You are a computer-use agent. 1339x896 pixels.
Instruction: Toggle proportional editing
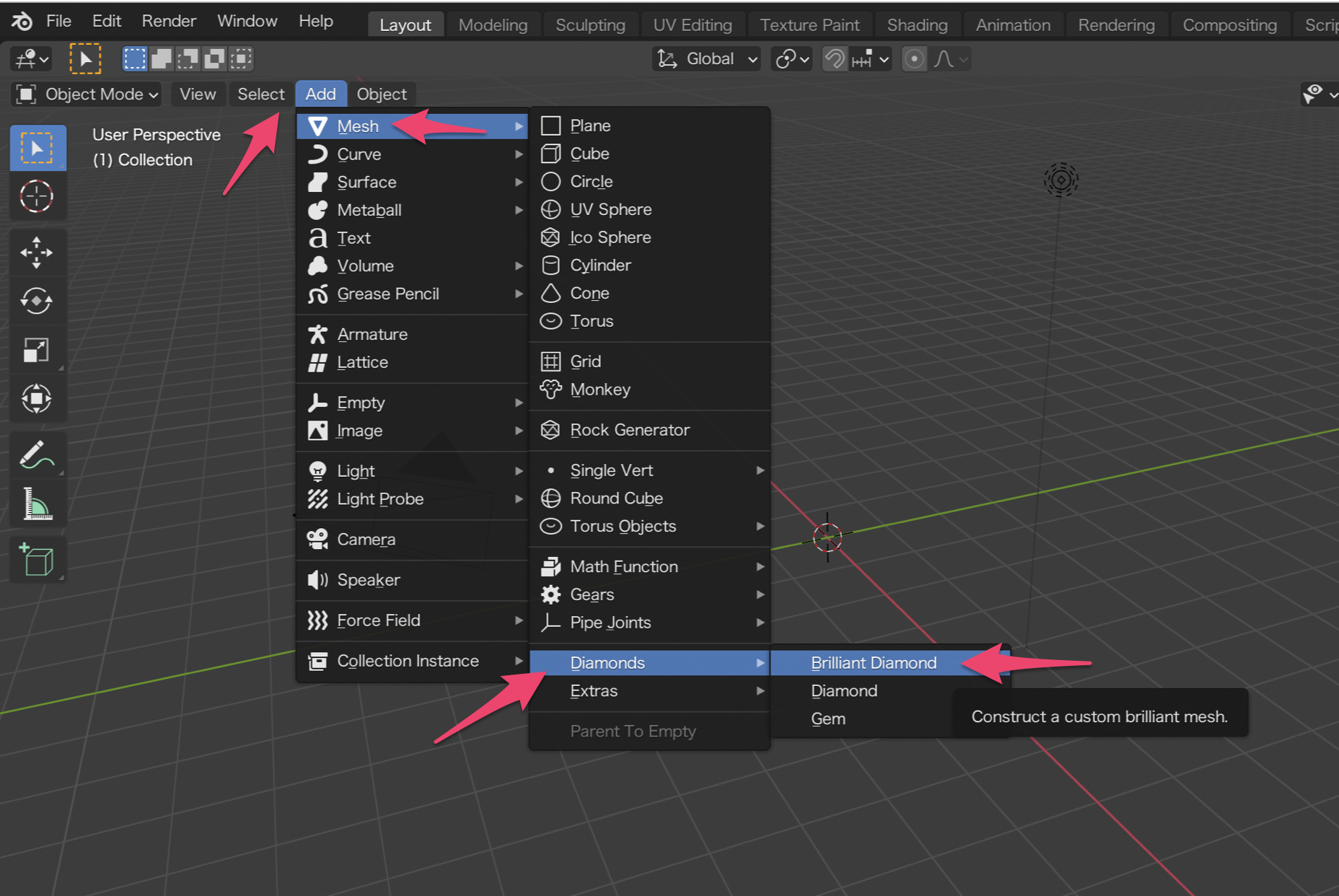914,58
